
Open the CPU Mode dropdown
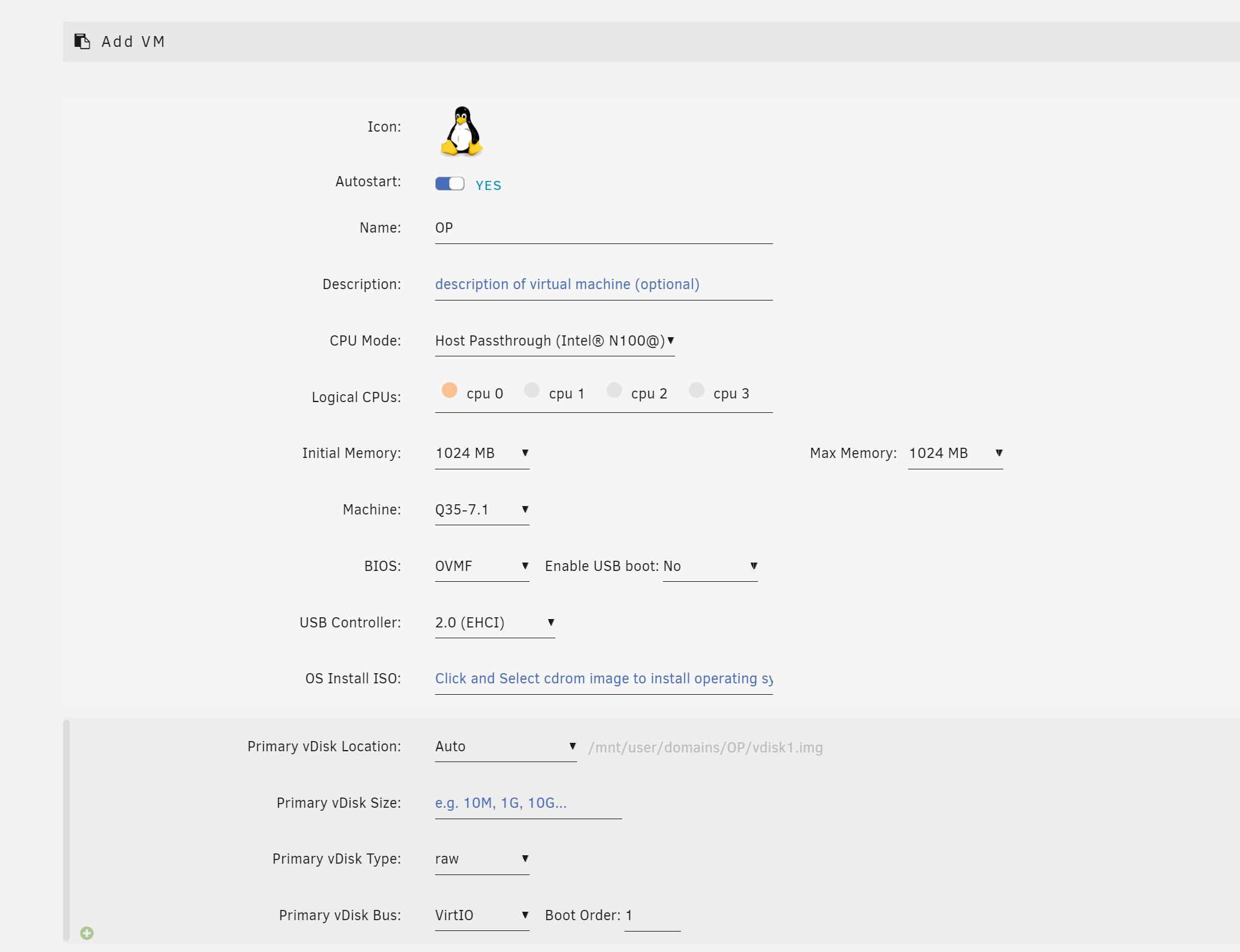(x=554, y=341)
